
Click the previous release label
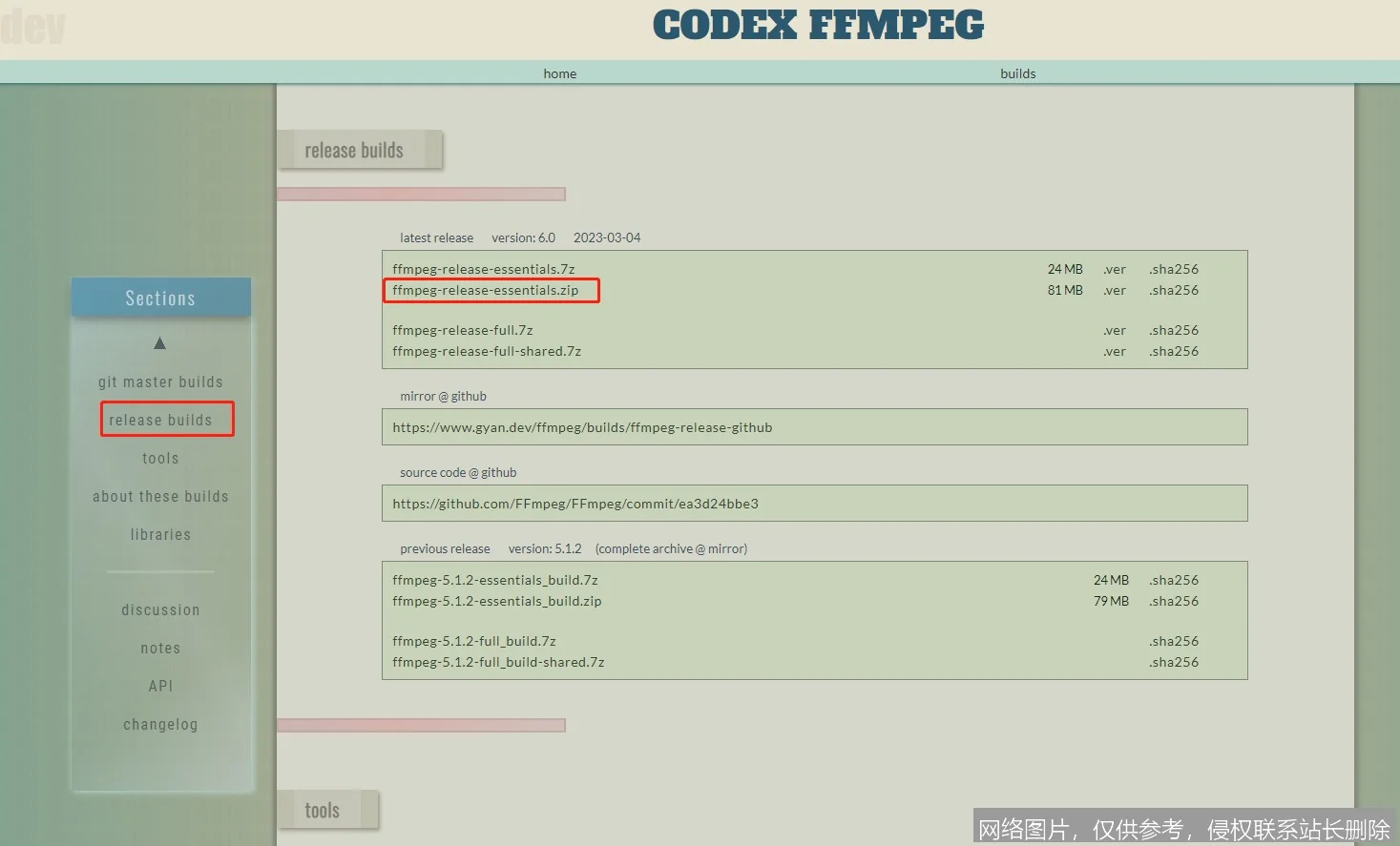point(445,548)
